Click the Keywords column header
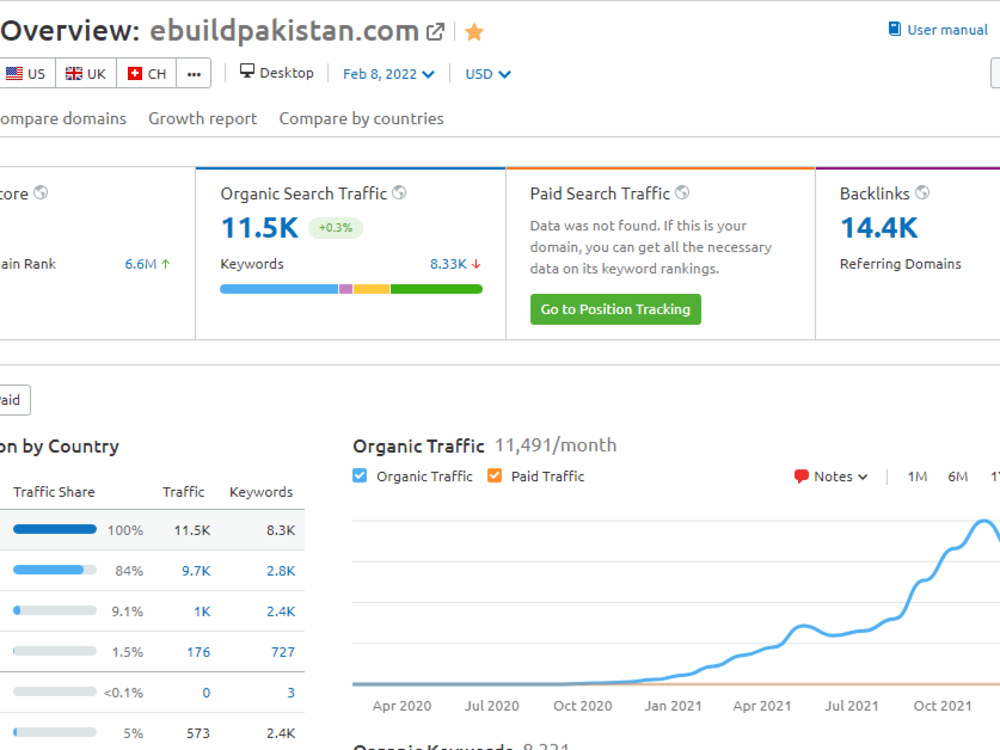This screenshot has height=750, width=1000. click(261, 492)
